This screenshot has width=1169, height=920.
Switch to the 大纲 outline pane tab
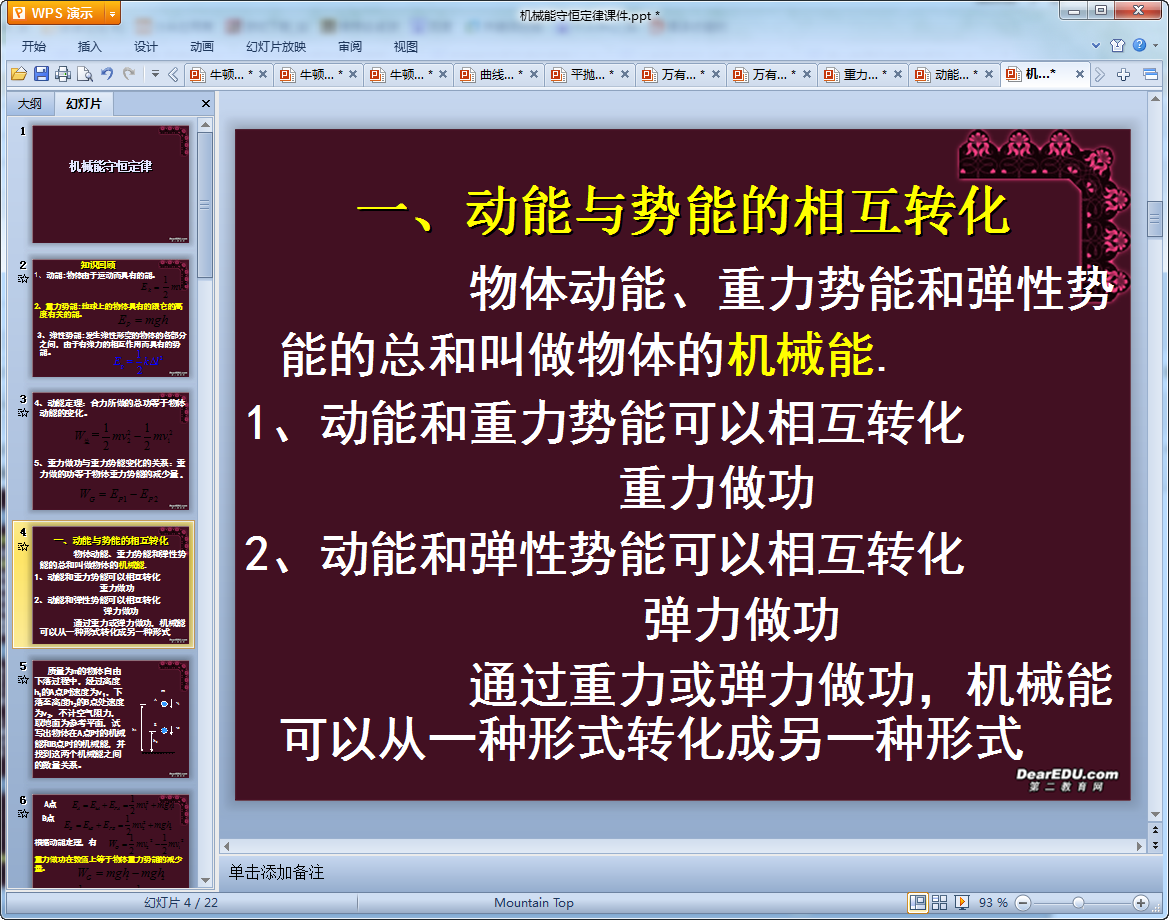pyautogui.click(x=30, y=104)
